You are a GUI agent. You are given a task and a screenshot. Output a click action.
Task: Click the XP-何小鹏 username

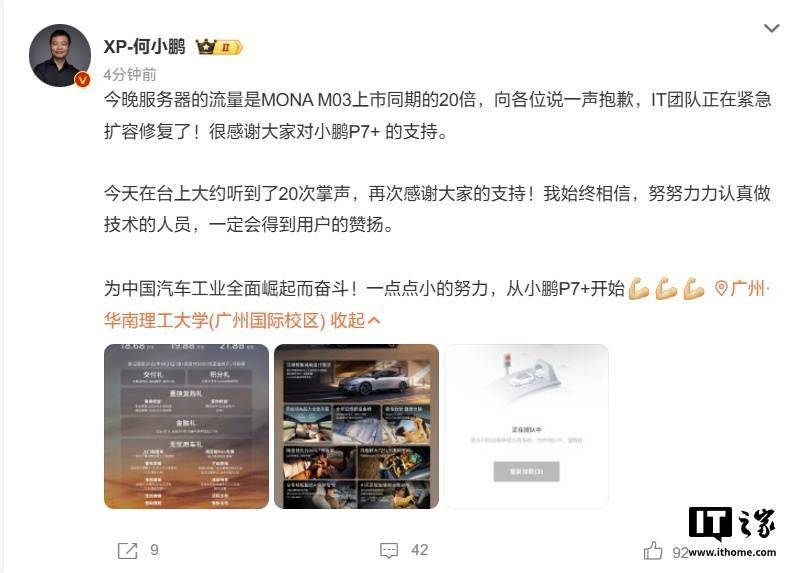pyautogui.click(x=145, y=47)
